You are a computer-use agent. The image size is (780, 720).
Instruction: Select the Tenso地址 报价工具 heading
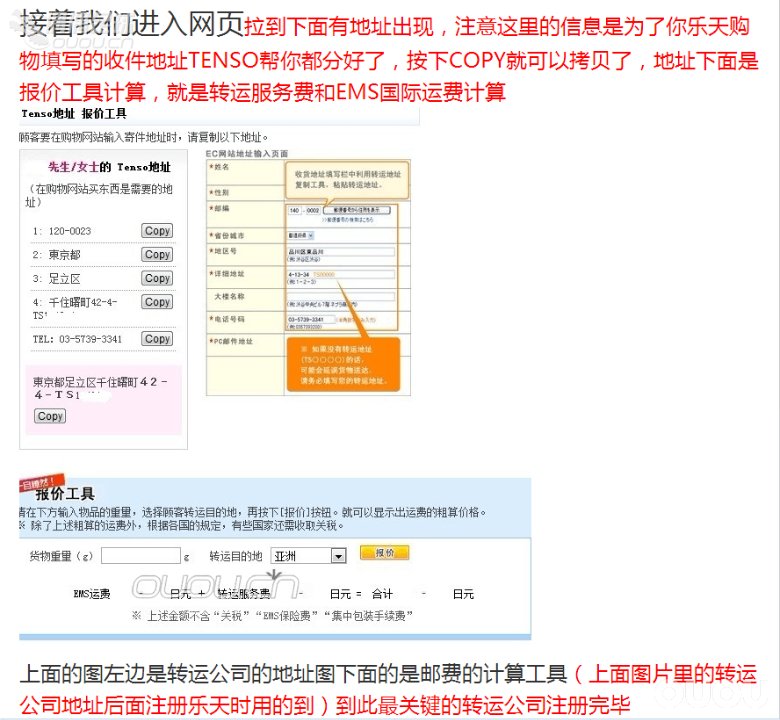pos(74,114)
